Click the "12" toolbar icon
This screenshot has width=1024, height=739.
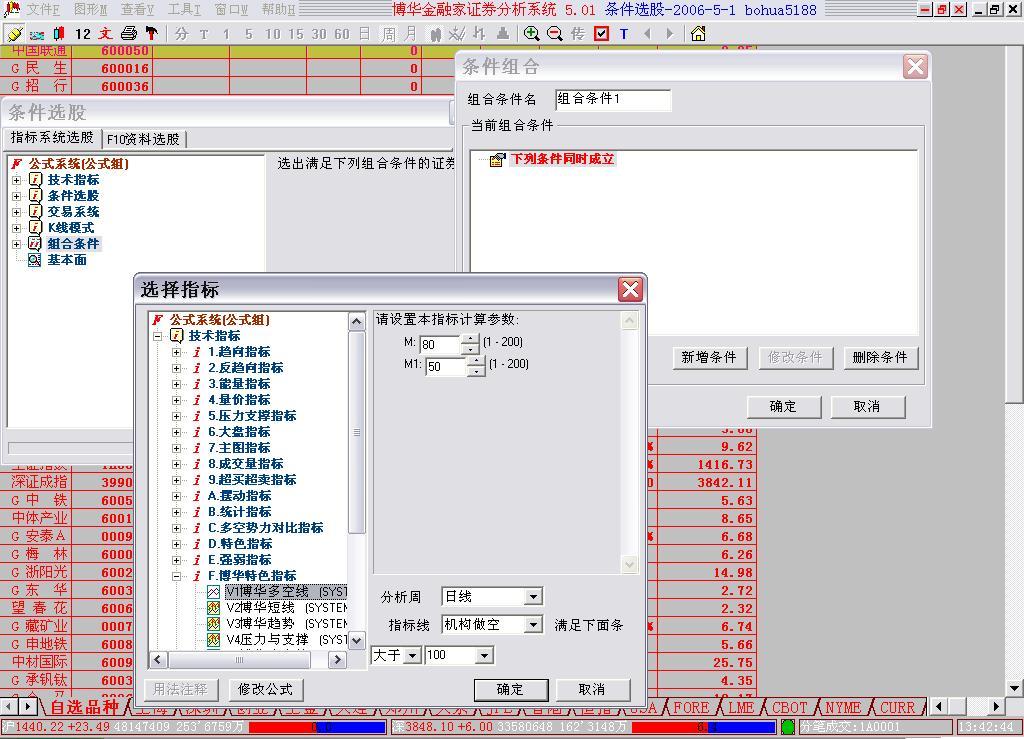point(82,34)
